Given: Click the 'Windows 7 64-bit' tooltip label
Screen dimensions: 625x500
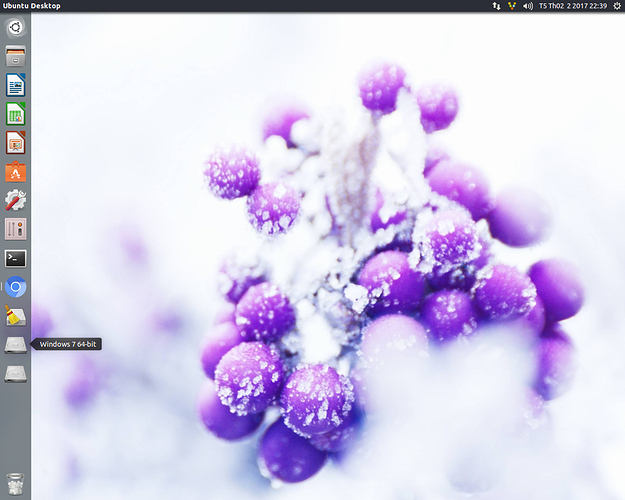Looking at the screenshot, I should 68,344.
